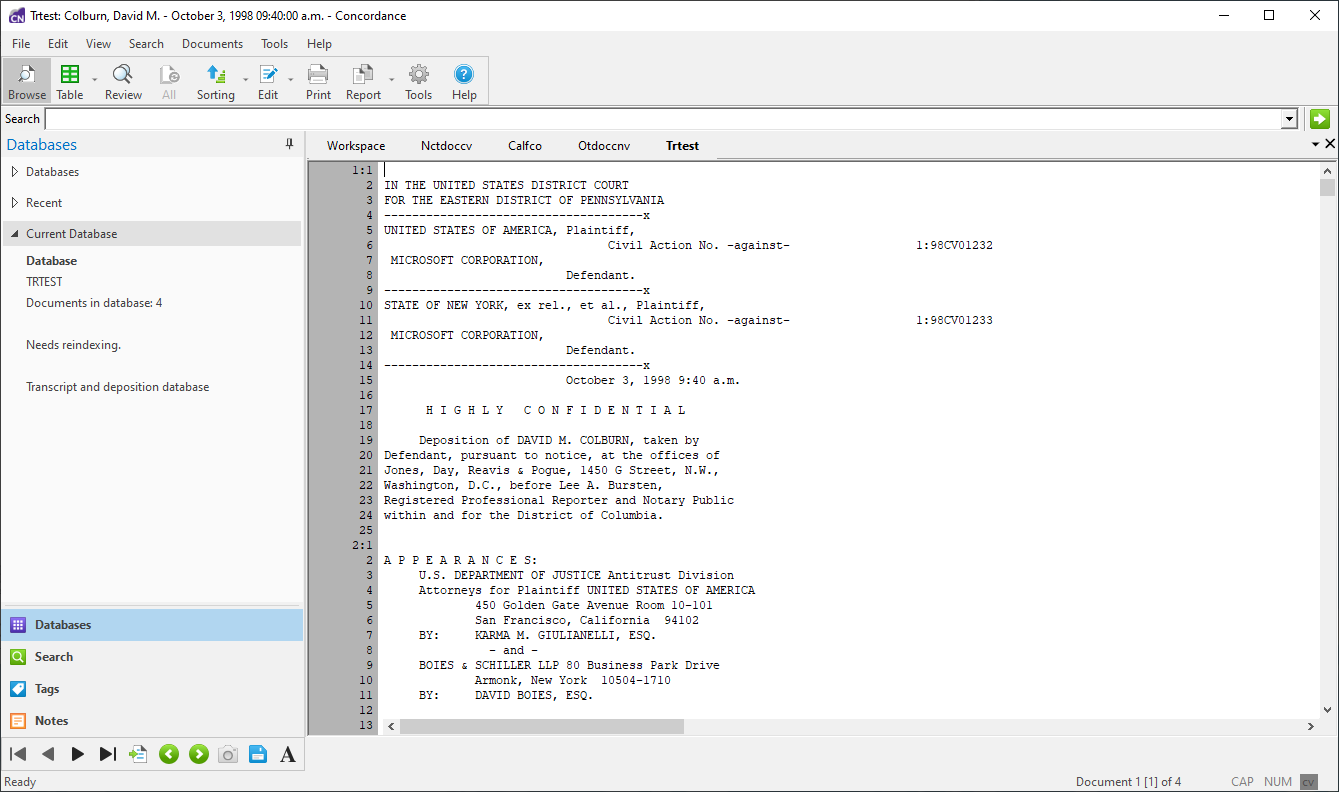Open Table view from the toolbar
Image resolution: width=1339 pixels, height=792 pixels.
(x=70, y=81)
